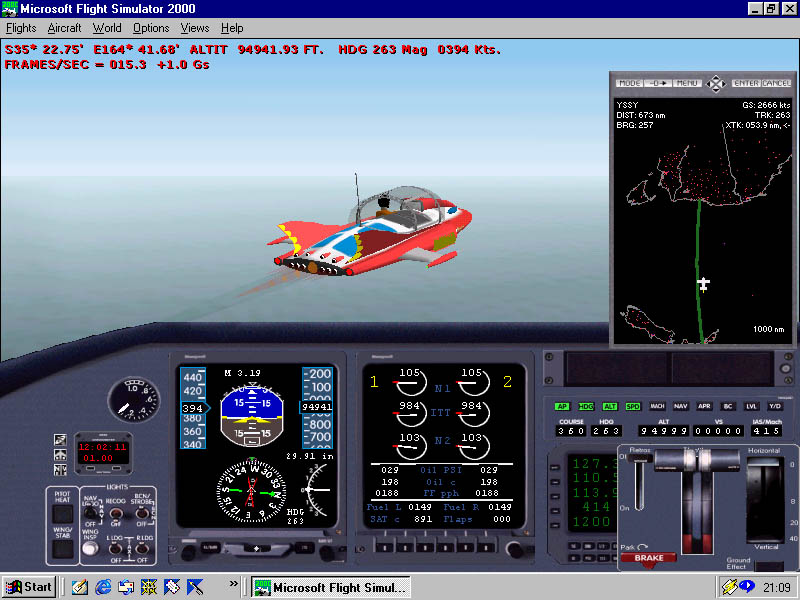Click the Microsoft Flight Simulator taskbar button
This screenshot has width=800, height=600.
(331, 587)
